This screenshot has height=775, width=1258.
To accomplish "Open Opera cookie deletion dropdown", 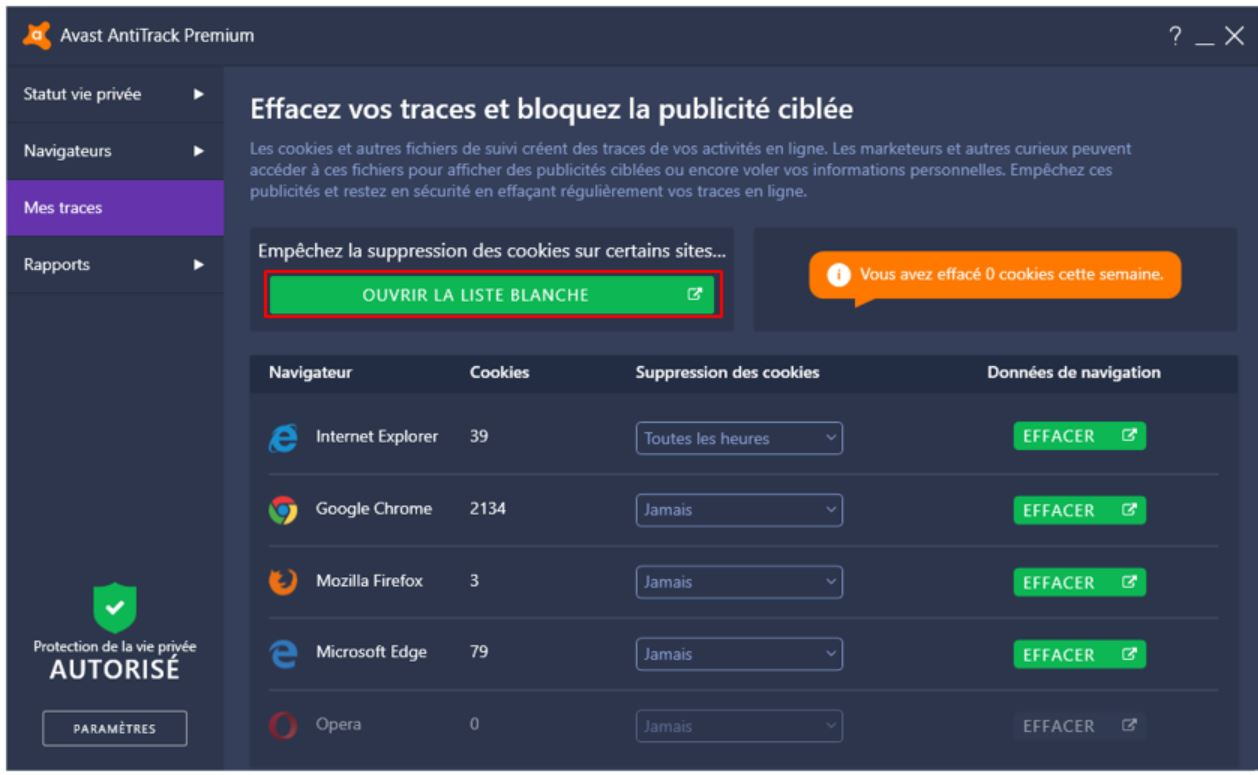I will click(x=739, y=726).
